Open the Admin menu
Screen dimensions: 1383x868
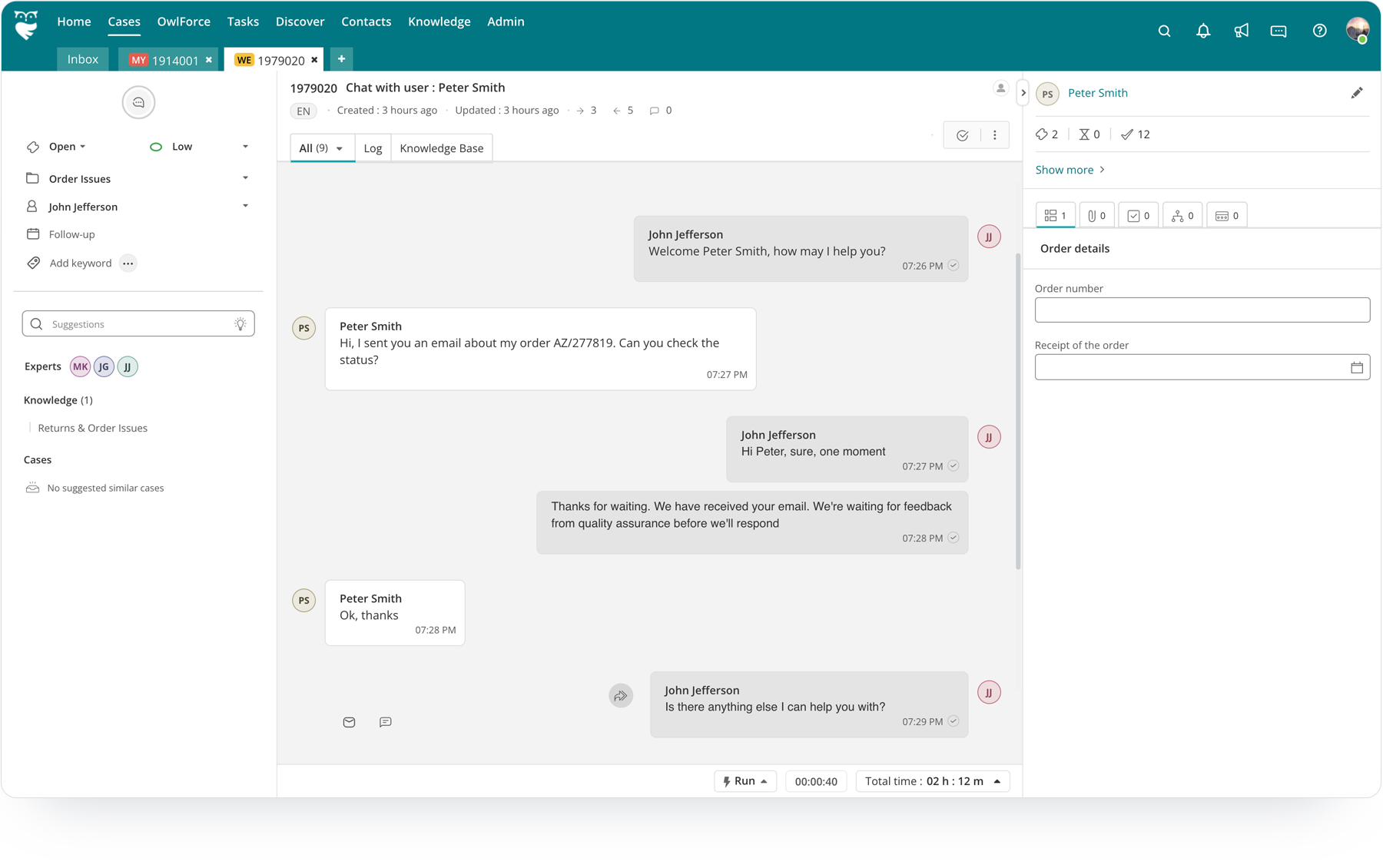[x=505, y=22]
